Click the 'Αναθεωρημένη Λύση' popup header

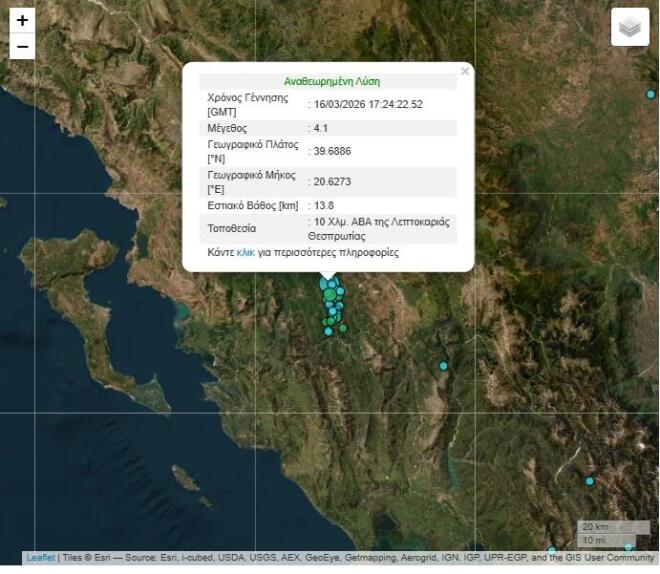point(331,81)
